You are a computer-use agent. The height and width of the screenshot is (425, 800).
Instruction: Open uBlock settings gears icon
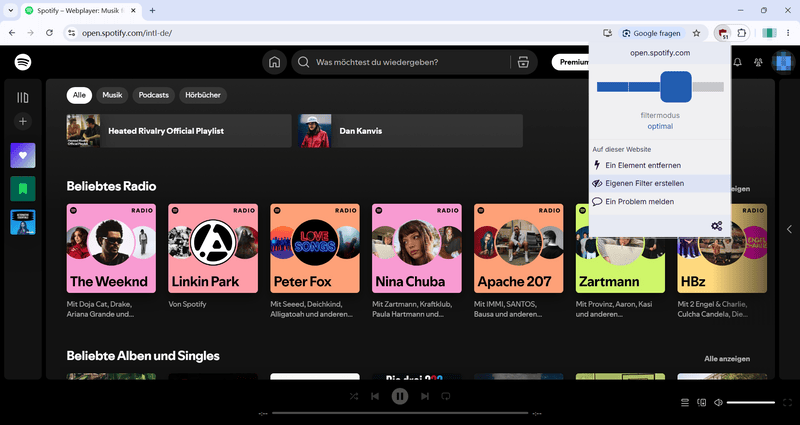tap(717, 226)
